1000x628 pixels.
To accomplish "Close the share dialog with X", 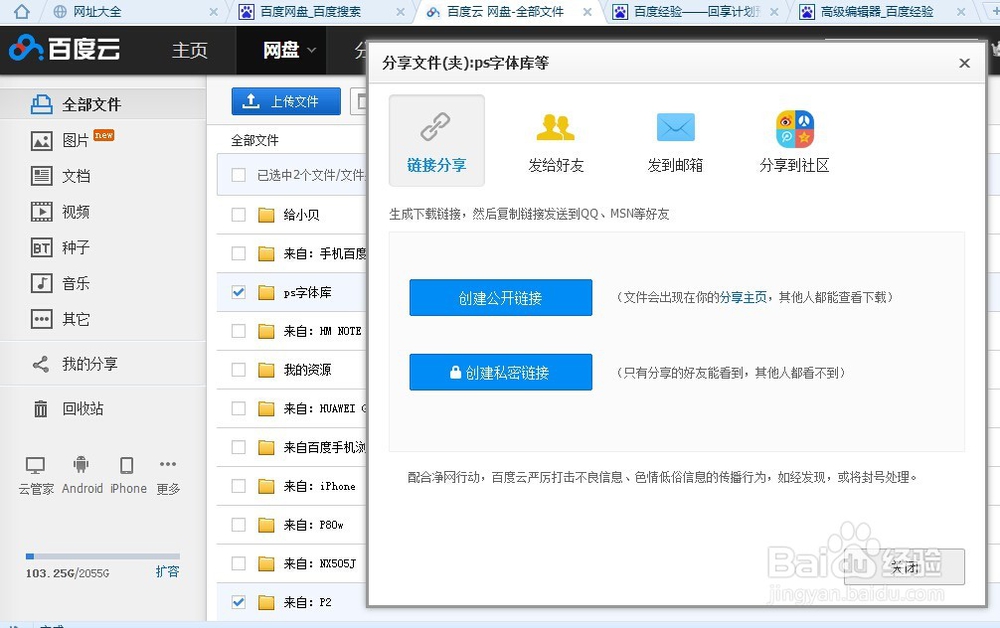I will [964, 63].
